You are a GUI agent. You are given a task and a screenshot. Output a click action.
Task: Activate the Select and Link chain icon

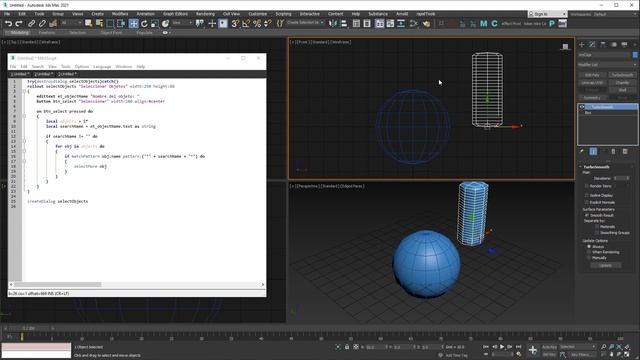pos(31,24)
